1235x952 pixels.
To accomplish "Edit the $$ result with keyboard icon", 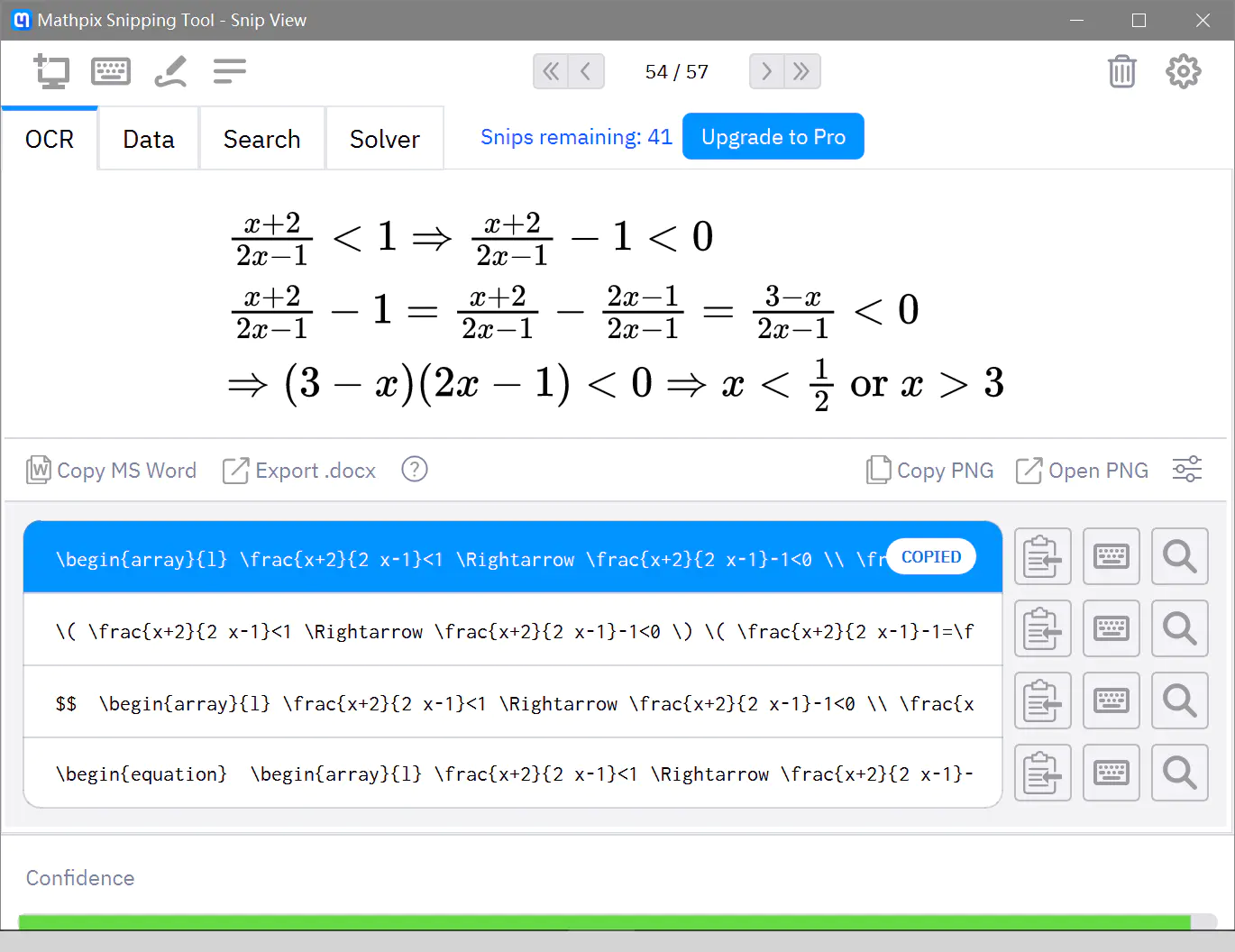I will click(x=1111, y=700).
